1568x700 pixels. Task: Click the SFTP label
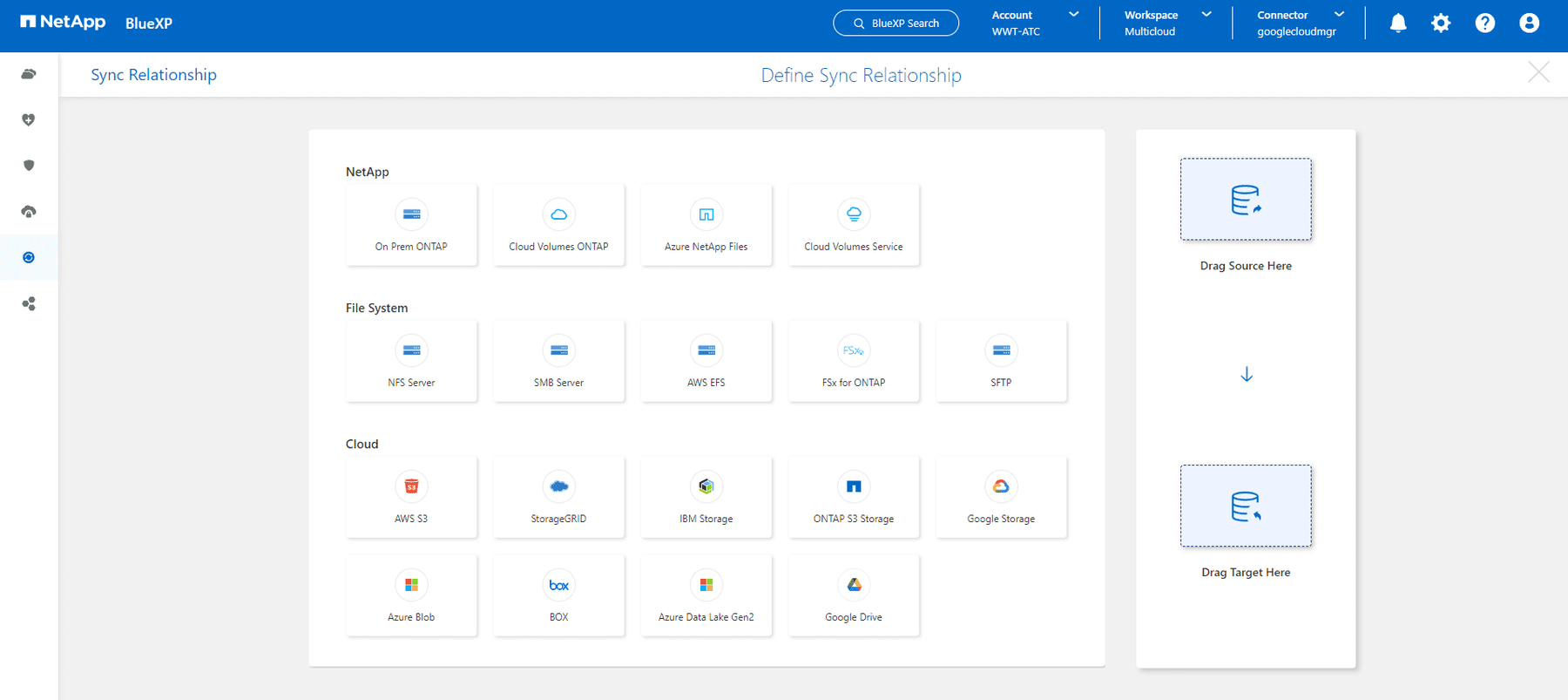coord(1001,383)
